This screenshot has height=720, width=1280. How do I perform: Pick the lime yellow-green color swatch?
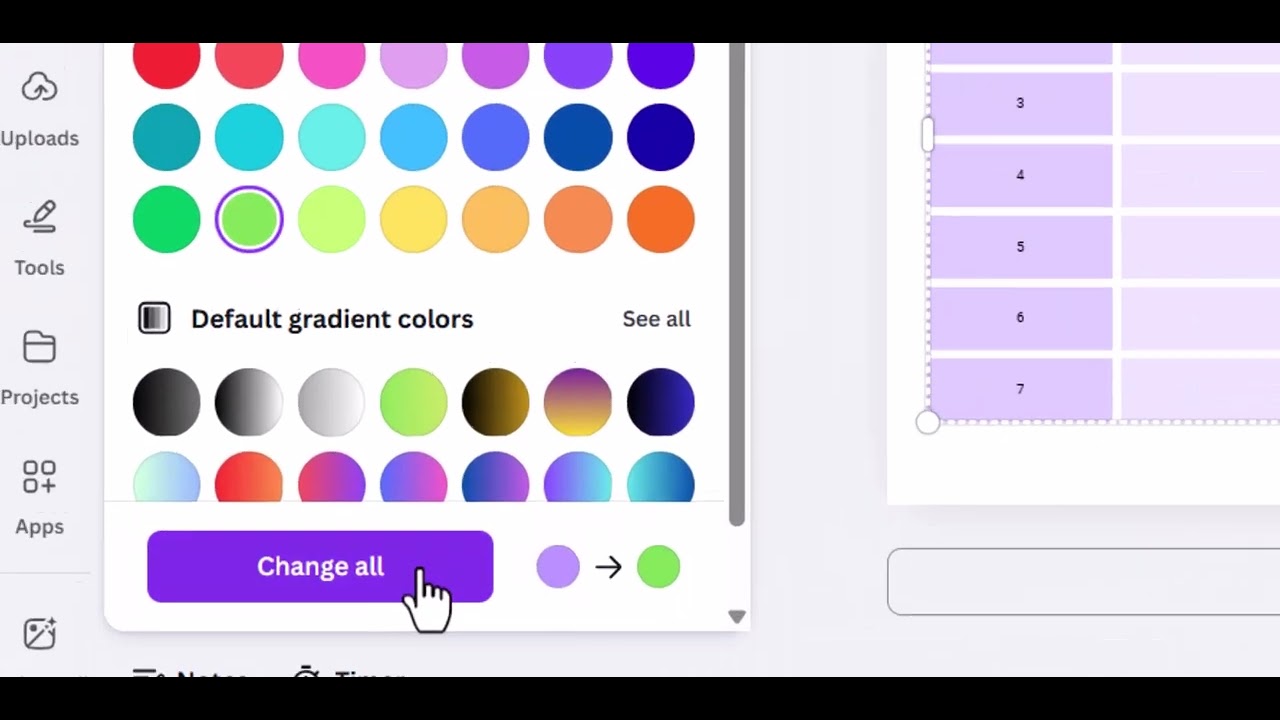[x=331, y=219]
